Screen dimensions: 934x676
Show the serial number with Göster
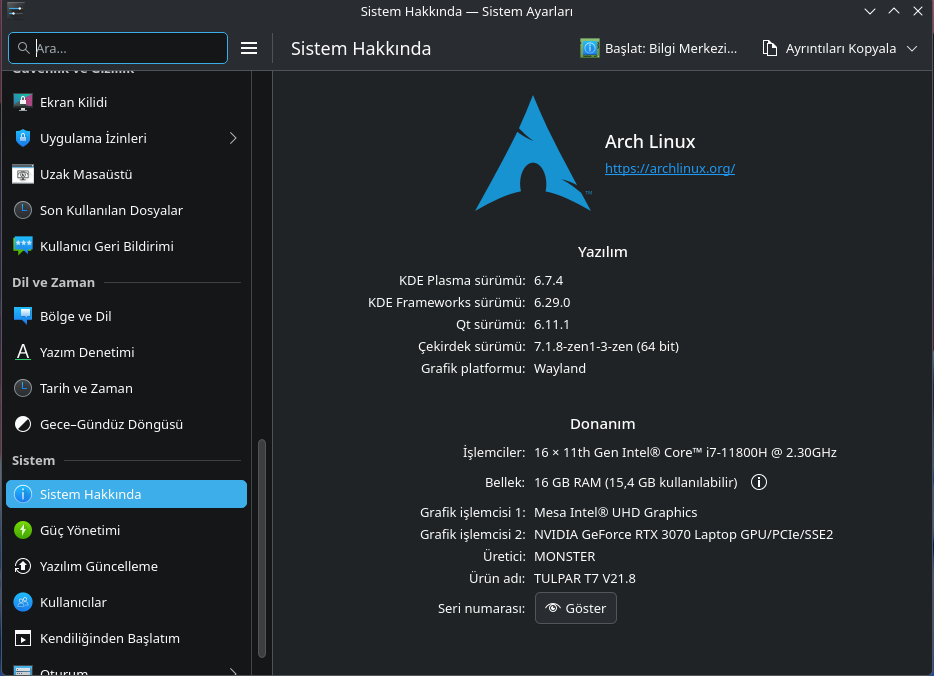click(575, 608)
